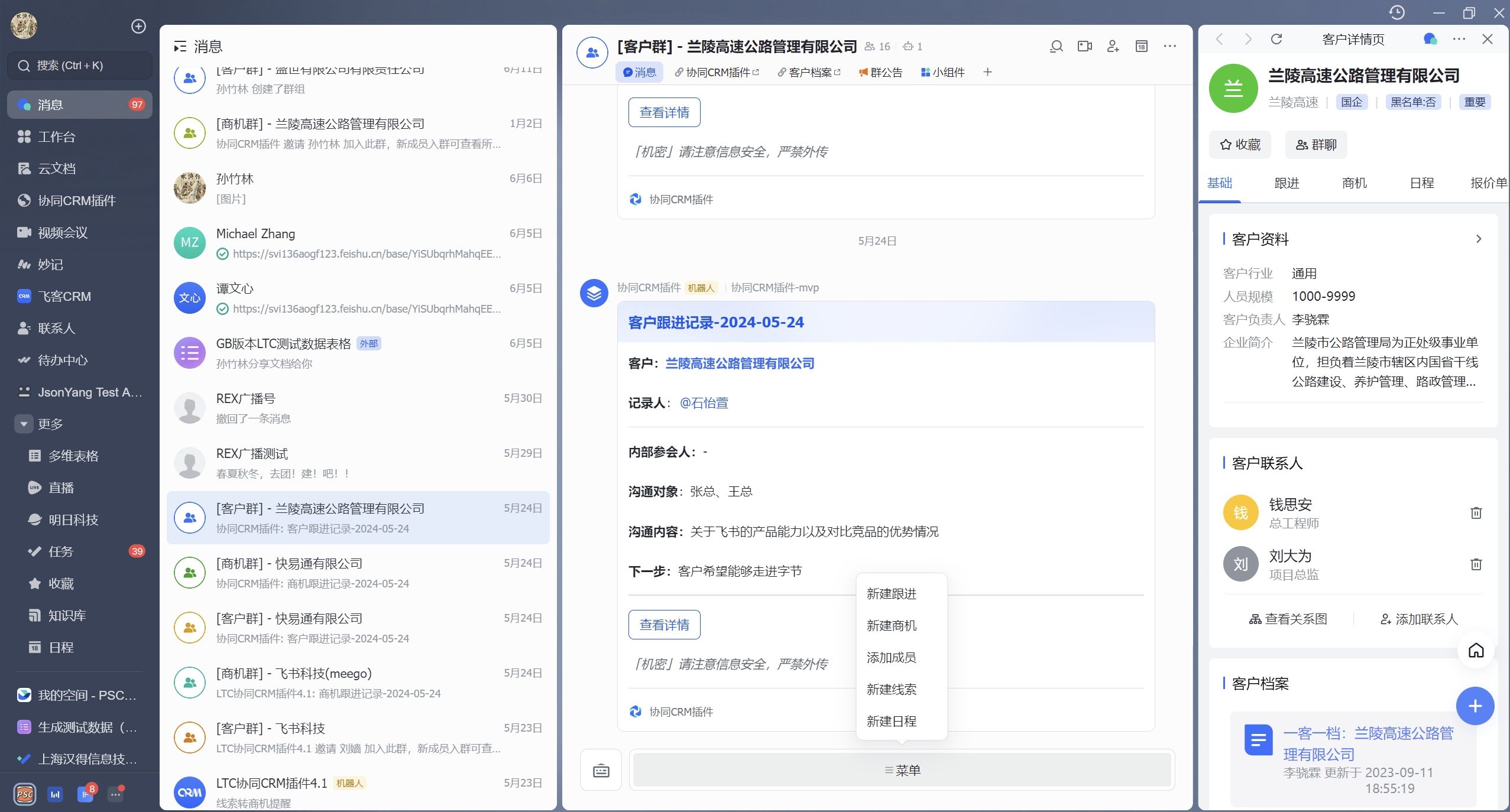Expand 客户资料 details with chevron
Screen dimensions: 1510x812
1478,239
